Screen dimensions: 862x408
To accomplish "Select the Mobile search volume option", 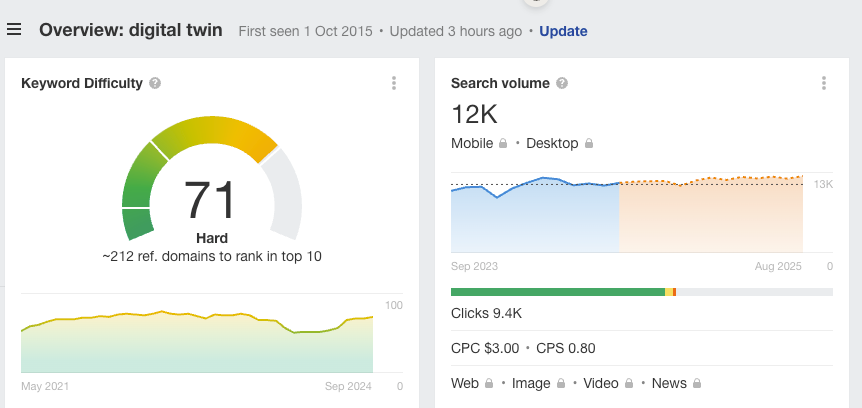I will [472, 143].
